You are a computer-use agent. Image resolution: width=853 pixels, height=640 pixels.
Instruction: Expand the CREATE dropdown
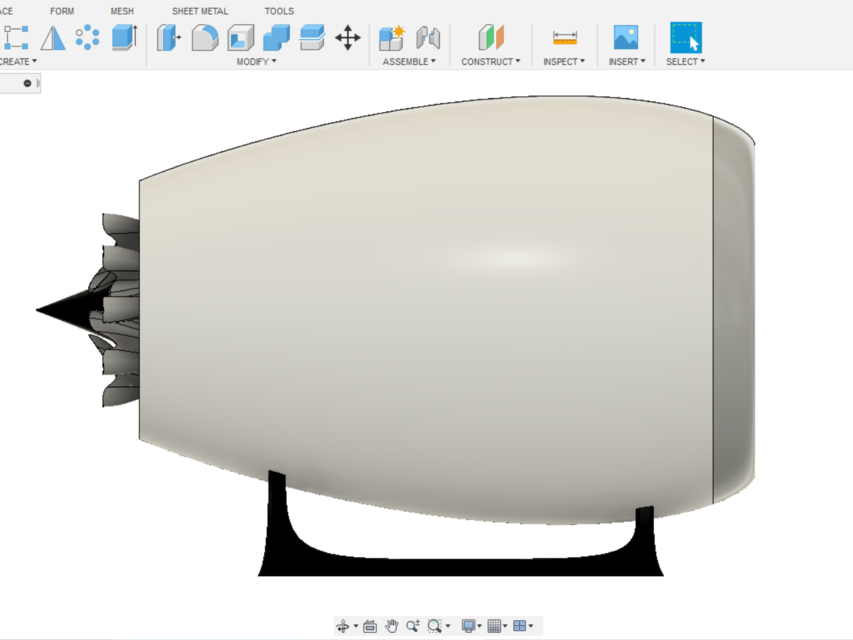(x=15, y=61)
